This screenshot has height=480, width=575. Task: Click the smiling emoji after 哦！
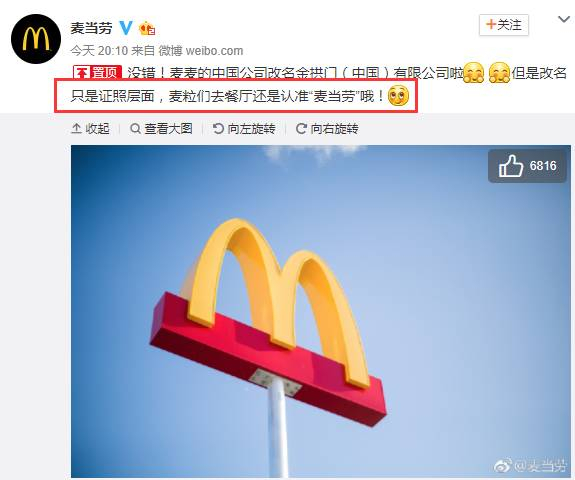tap(398, 95)
